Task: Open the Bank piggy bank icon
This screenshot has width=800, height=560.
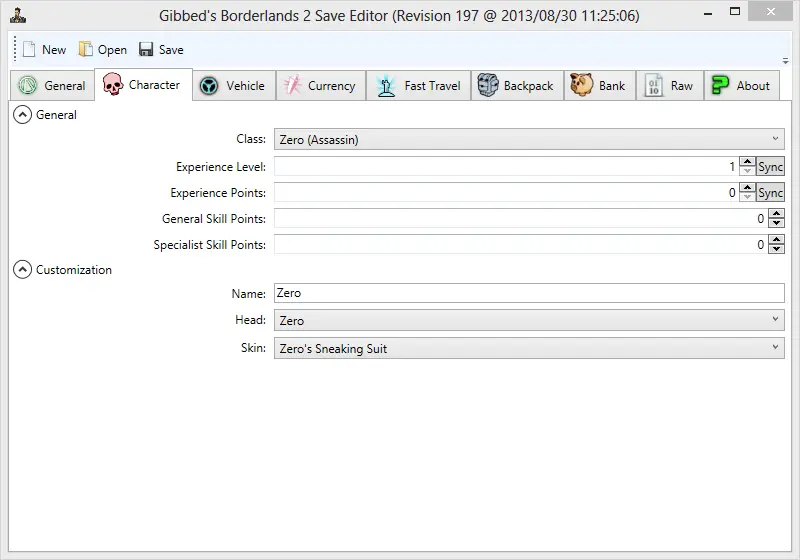Action: [x=582, y=86]
